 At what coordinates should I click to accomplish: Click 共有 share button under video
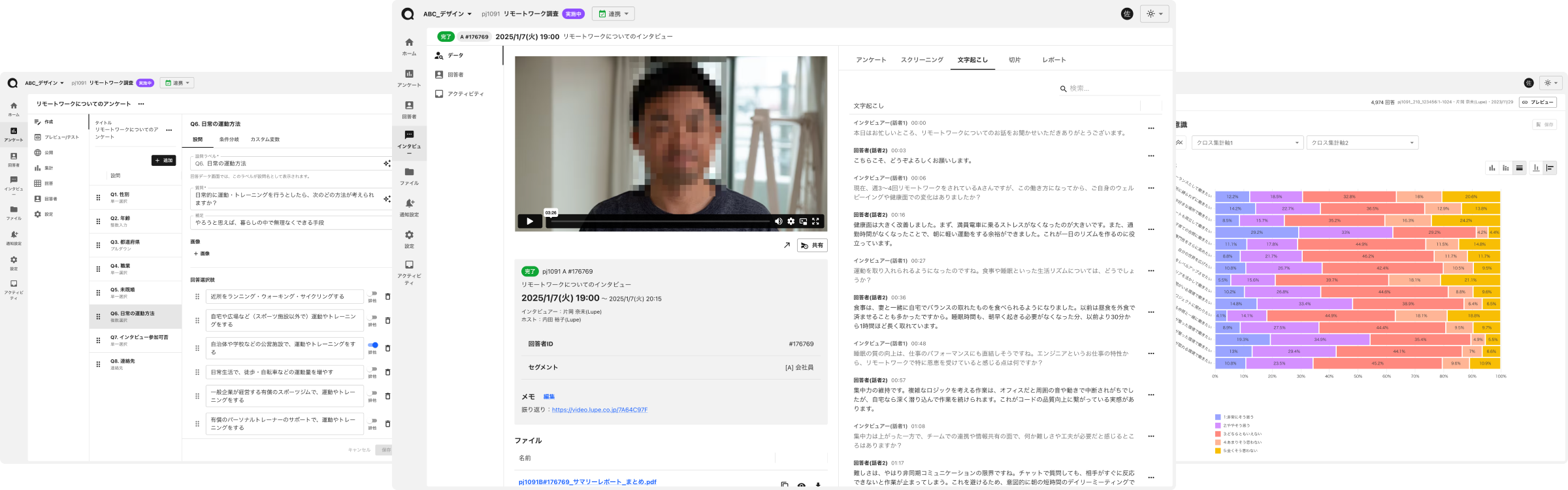[x=812, y=246]
